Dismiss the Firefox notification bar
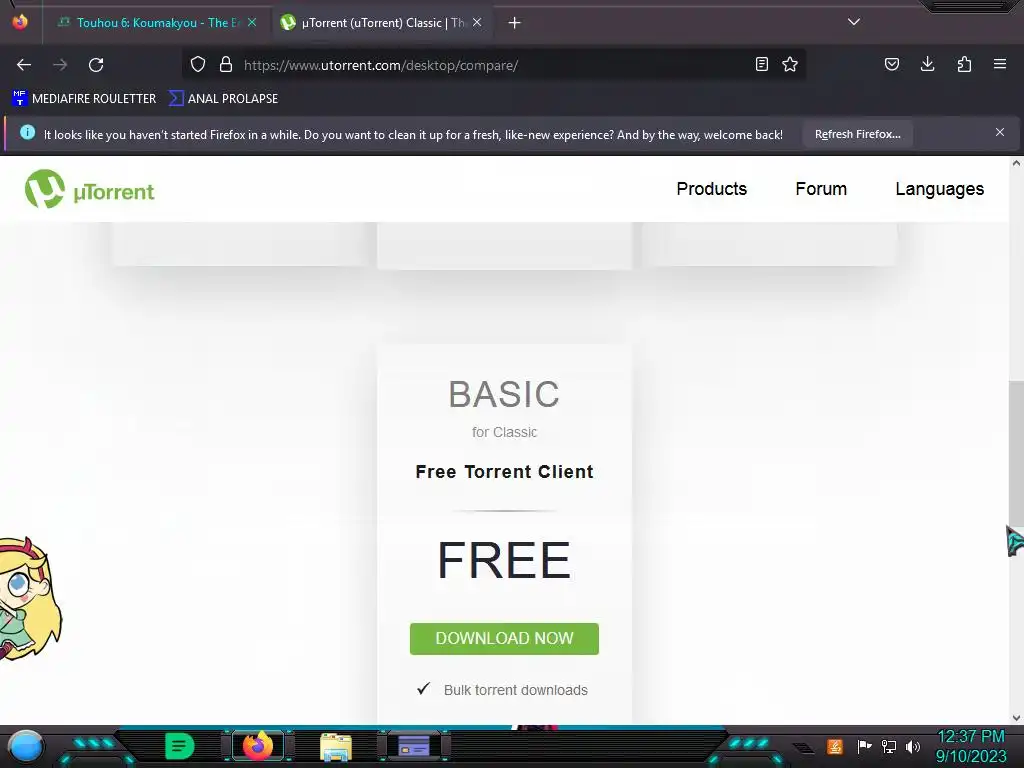This screenshot has height=768, width=1024. [1000, 133]
